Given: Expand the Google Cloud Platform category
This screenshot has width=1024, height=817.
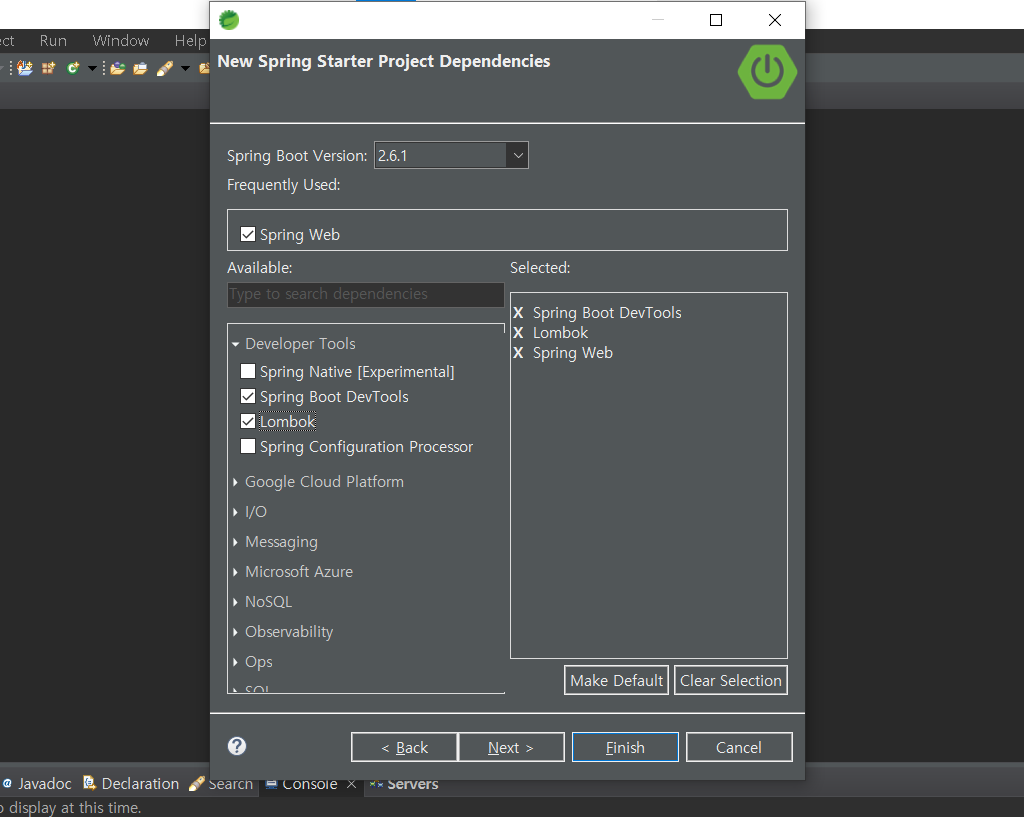Looking at the screenshot, I should (x=236, y=482).
